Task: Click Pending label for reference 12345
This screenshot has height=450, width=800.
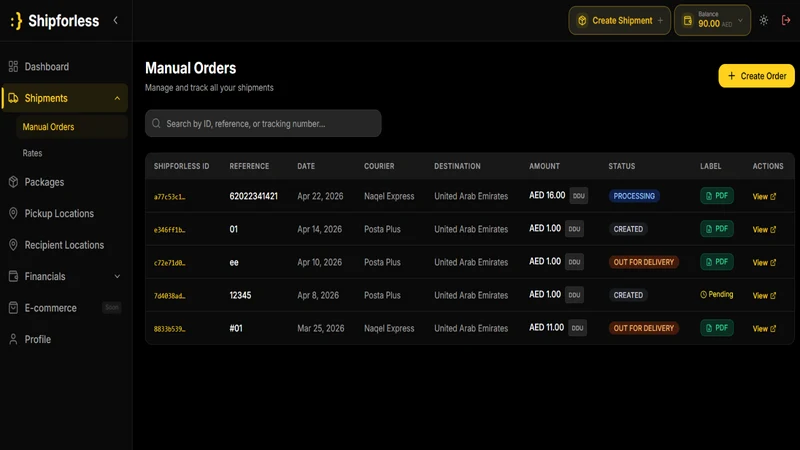Action: click(x=716, y=294)
